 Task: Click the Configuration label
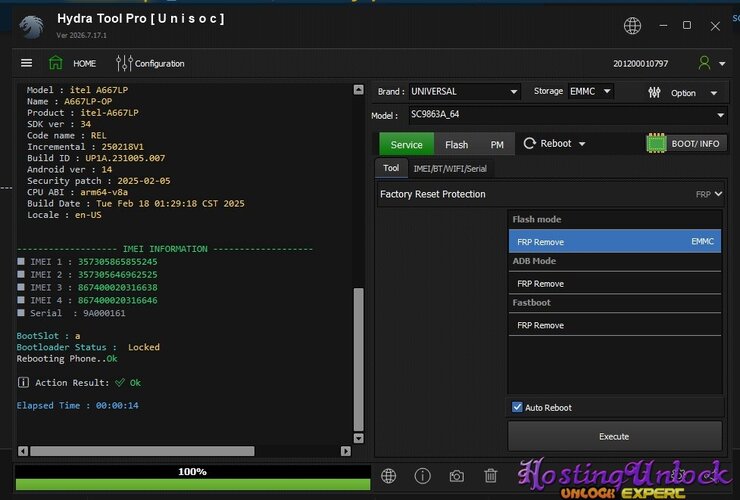point(160,63)
